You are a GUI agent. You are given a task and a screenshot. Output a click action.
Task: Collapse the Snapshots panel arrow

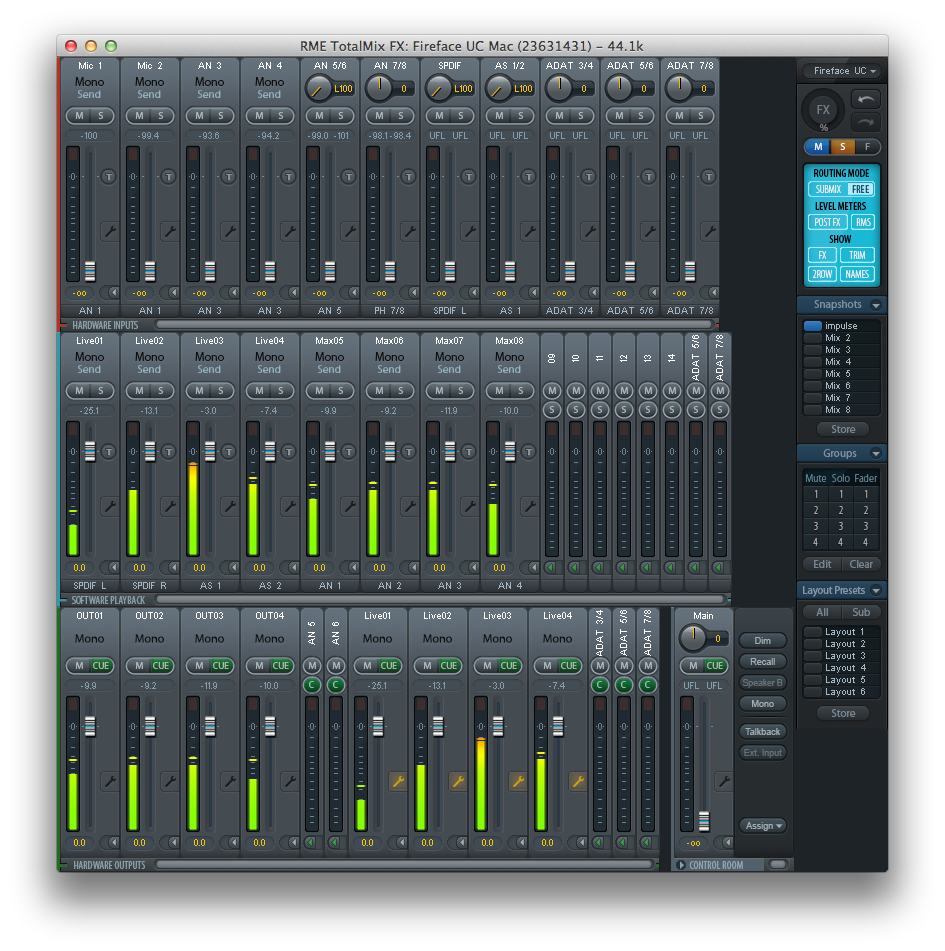point(876,304)
